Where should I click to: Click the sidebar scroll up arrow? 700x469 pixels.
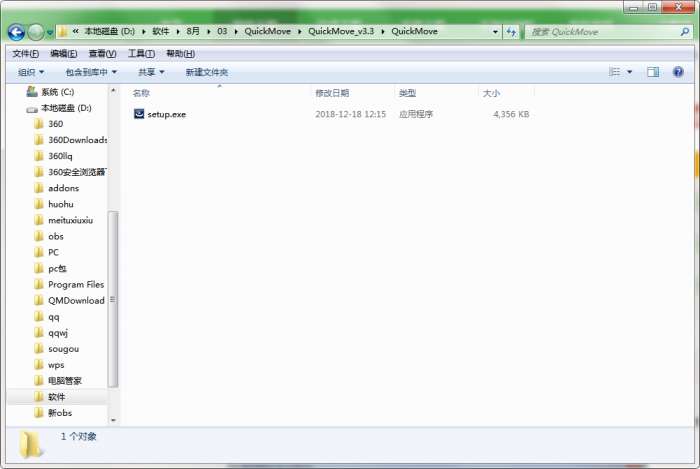tap(113, 91)
